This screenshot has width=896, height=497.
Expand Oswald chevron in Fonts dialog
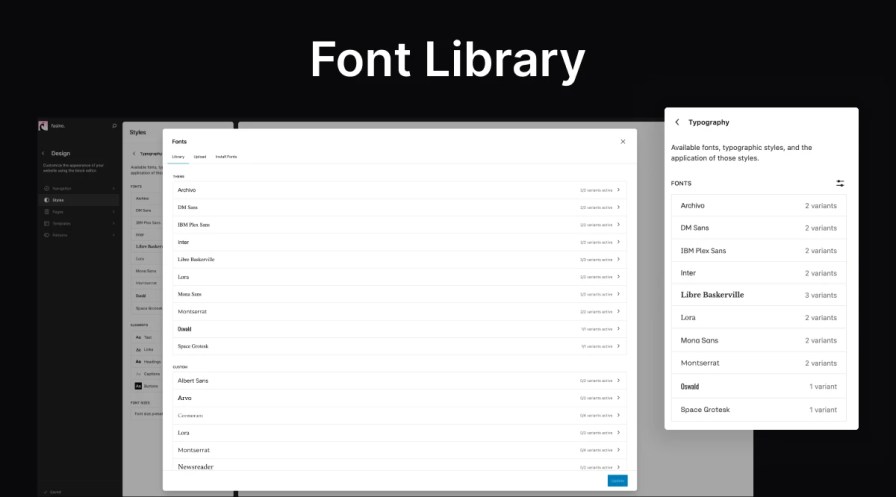pos(618,328)
